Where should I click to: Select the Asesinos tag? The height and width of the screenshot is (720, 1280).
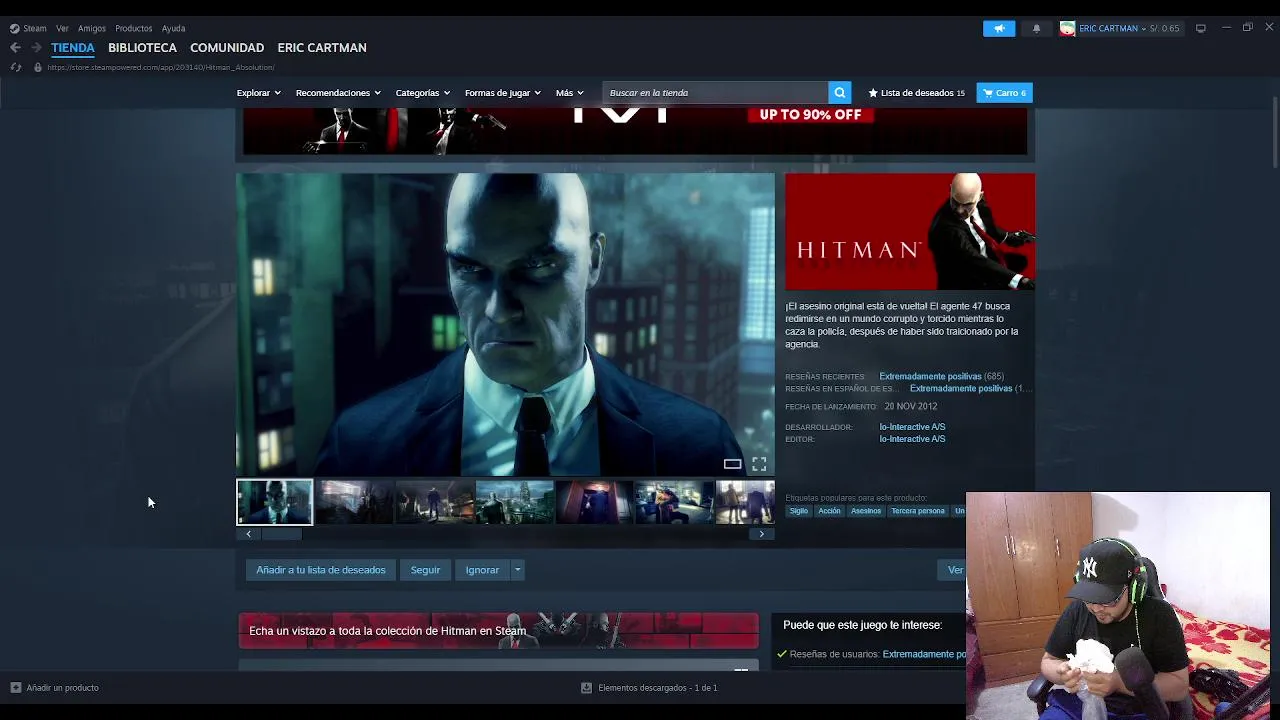point(866,511)
